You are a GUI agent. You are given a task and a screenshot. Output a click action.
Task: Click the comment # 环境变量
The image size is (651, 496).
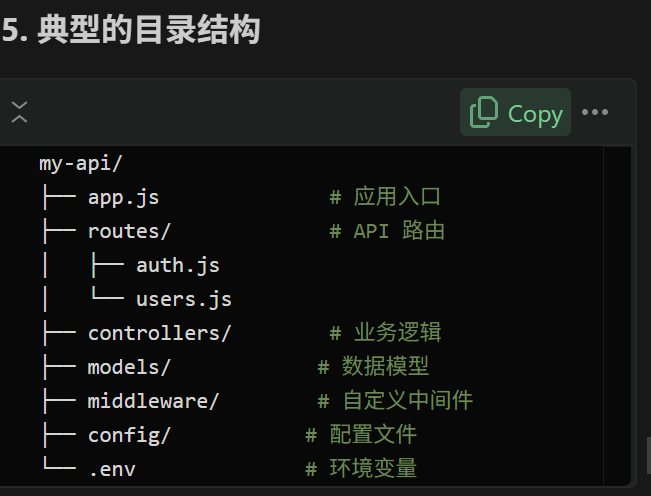[361, 469]
